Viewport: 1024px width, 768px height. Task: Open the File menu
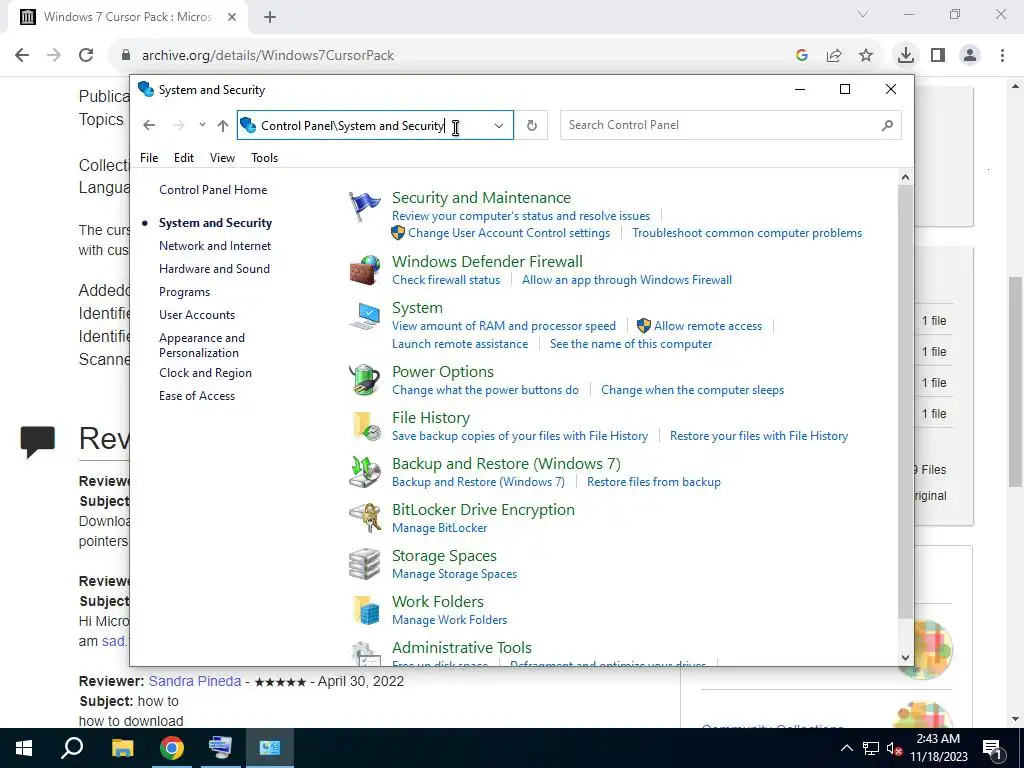(x=149, y=158)
